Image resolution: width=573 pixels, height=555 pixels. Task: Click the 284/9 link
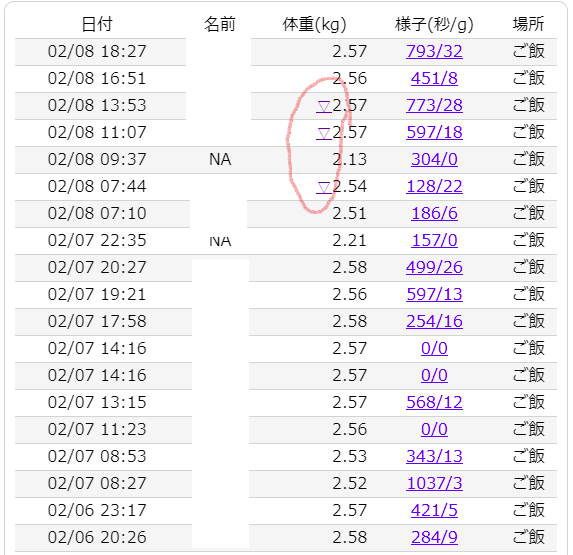(434, 538)
